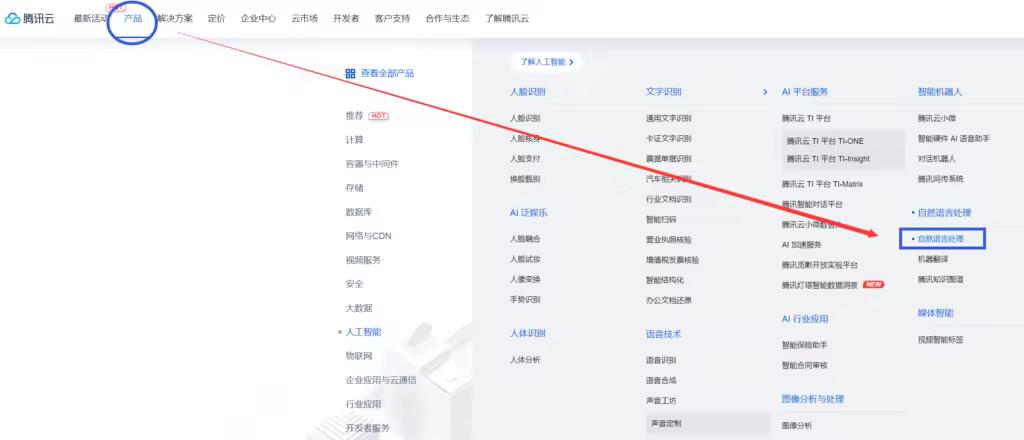
Task: Open the 手势识别 product link
Action: 525,300
